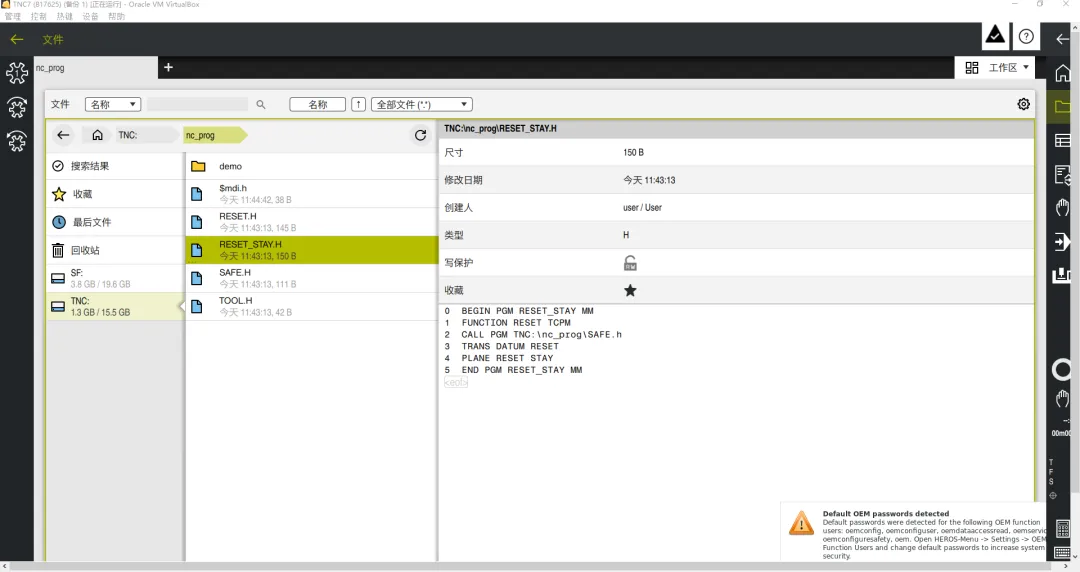
Task: Click the search magnifier icon
Action: (x=261, y=105)
